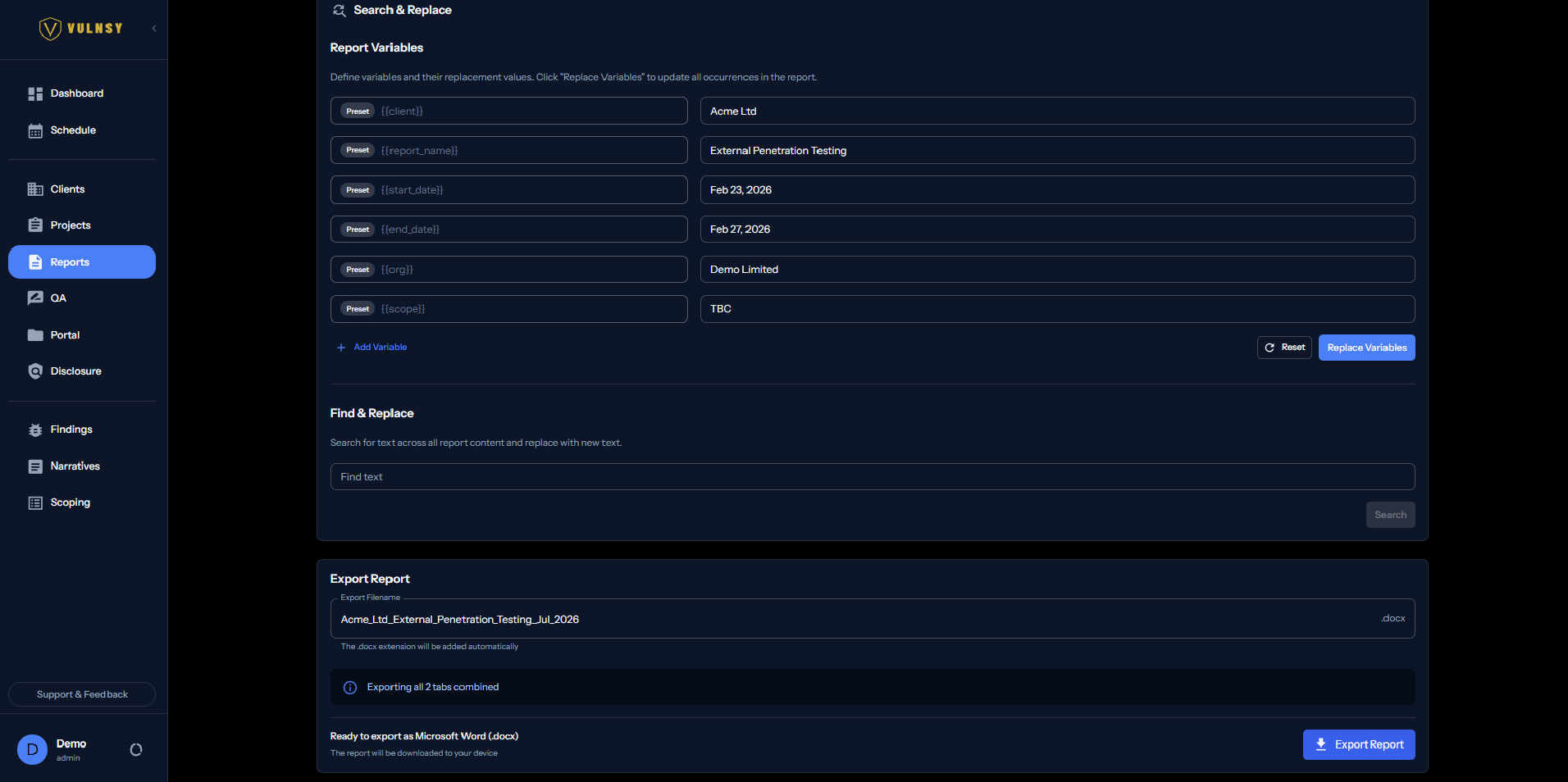Click the Projects clipboard icon

pyautogui.click(x=35, y=225)
